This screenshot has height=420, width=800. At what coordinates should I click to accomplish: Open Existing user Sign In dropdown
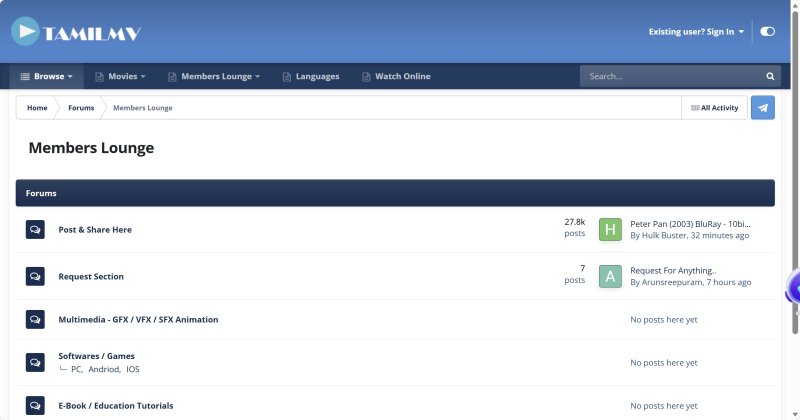point(696,32)
